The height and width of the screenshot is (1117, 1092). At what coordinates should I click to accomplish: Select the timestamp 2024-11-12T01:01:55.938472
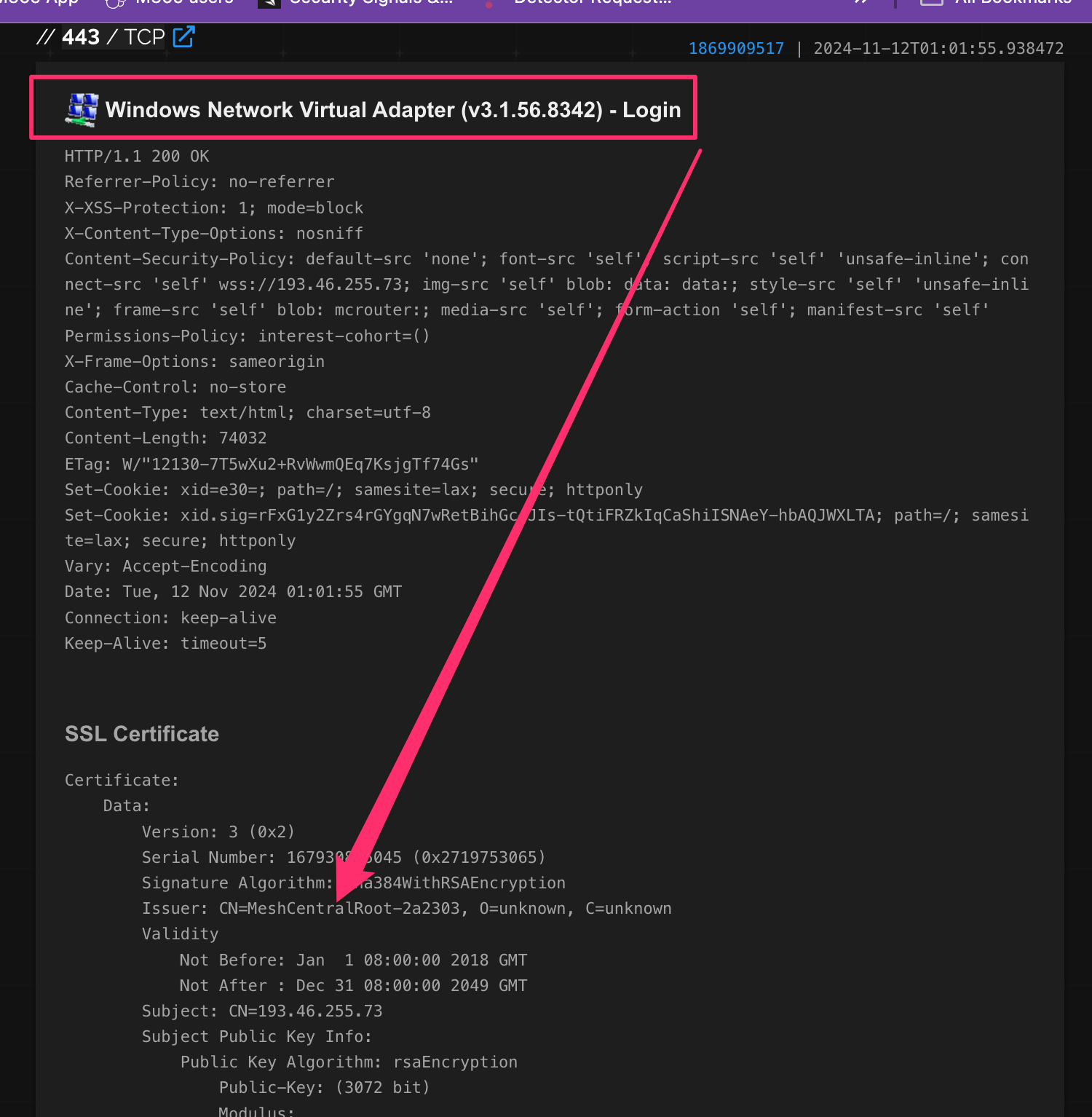click(938, 49)
